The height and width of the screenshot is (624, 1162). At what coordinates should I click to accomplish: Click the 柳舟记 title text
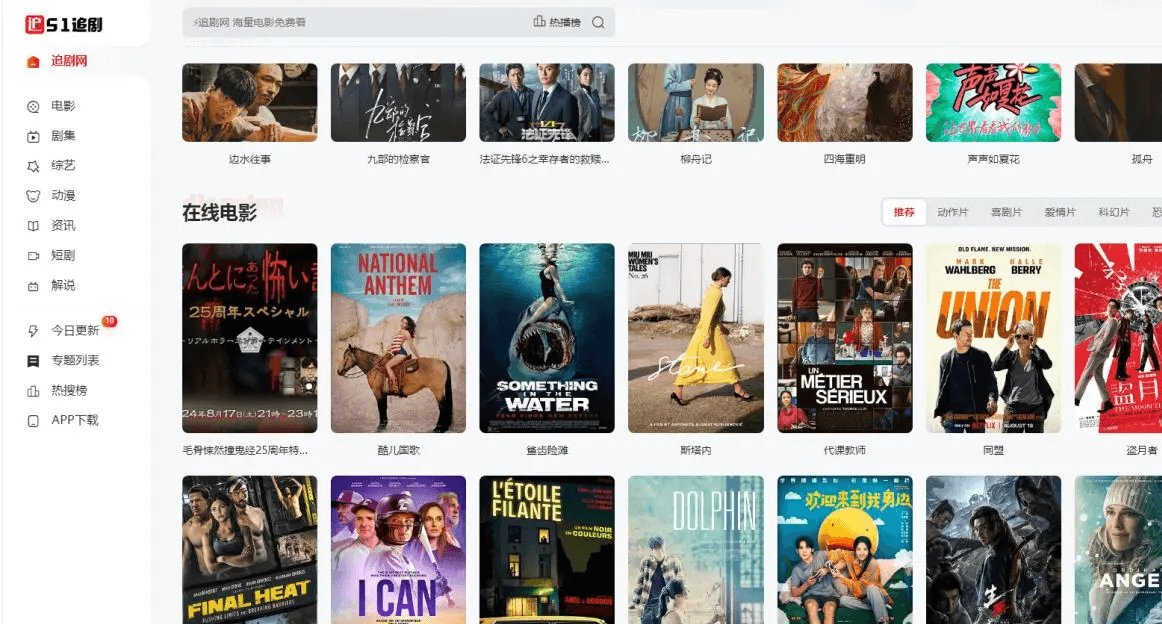[x=696, y=159]
